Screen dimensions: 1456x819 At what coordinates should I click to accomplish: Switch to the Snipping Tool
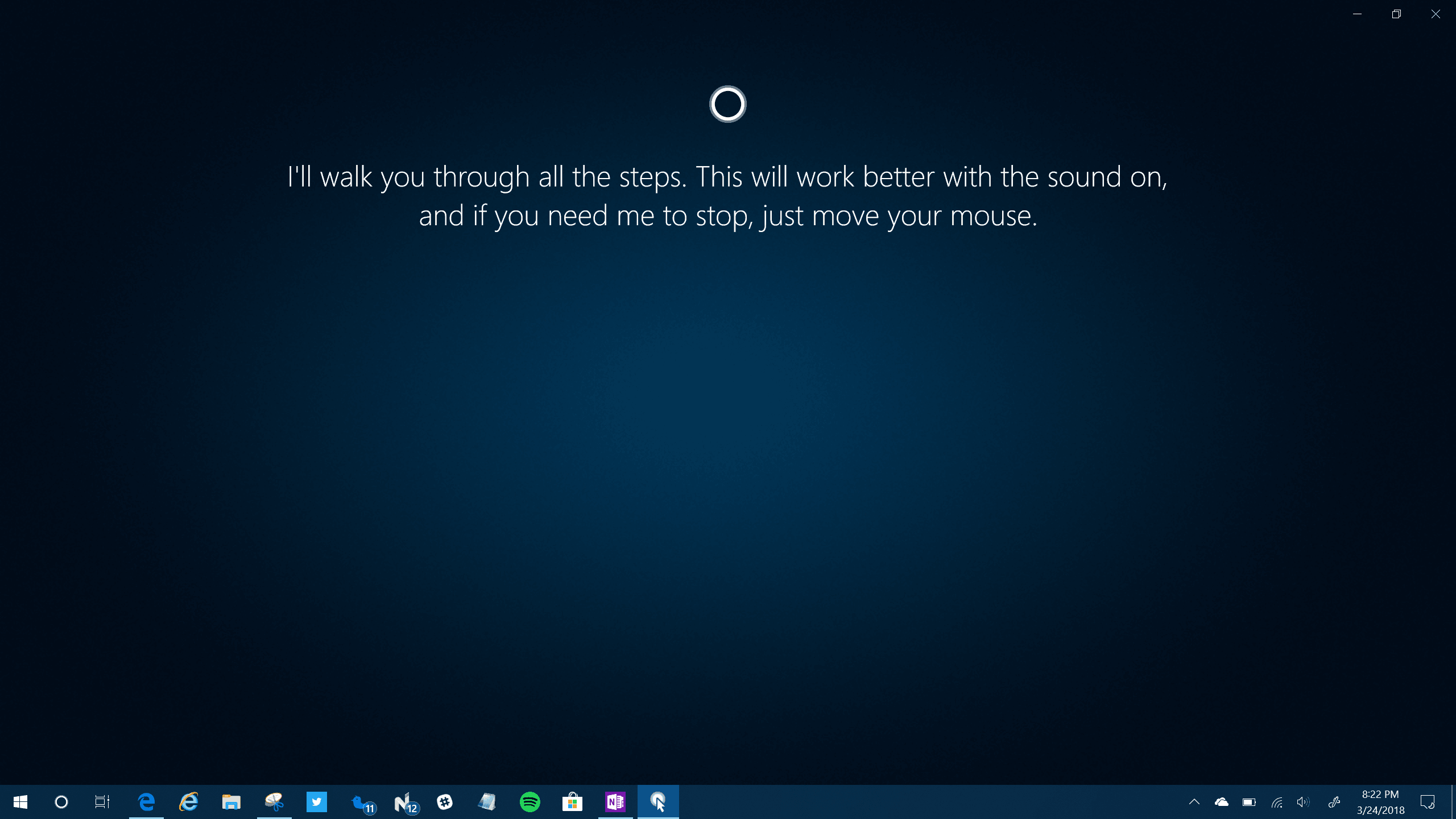pyautogui.click(x=274, y=802)
